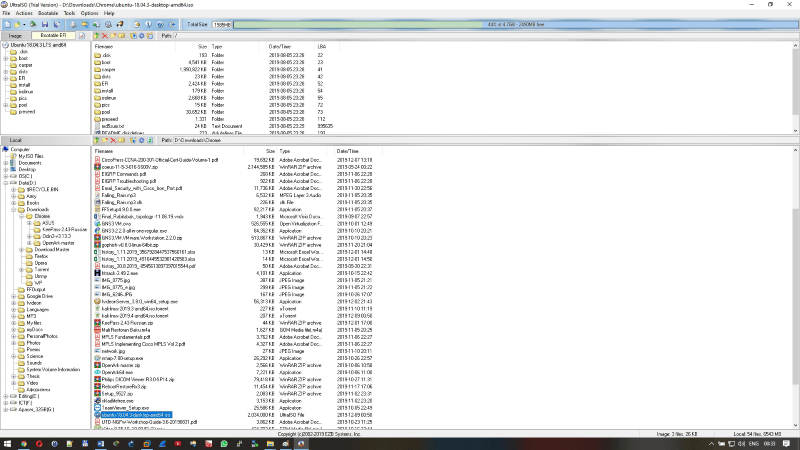The image size is (800, 450).
Task: Go up one level in image pane
Action: [x=96, y=36]
